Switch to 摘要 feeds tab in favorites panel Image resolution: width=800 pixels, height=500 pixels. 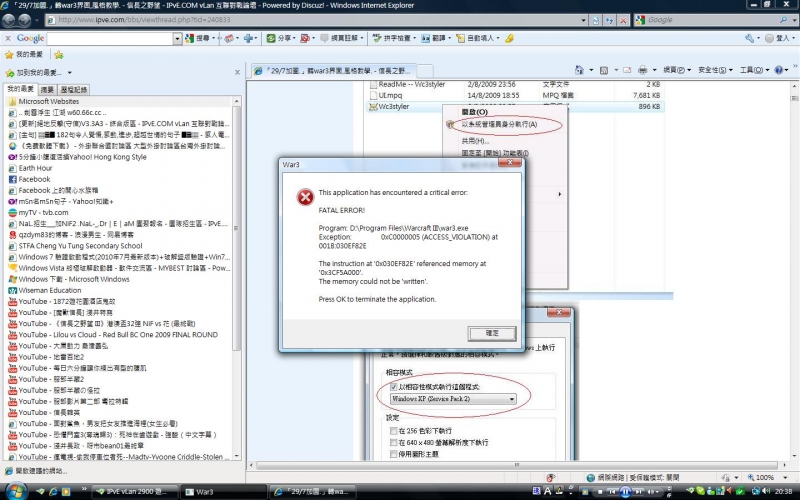[x=48, y=89]
